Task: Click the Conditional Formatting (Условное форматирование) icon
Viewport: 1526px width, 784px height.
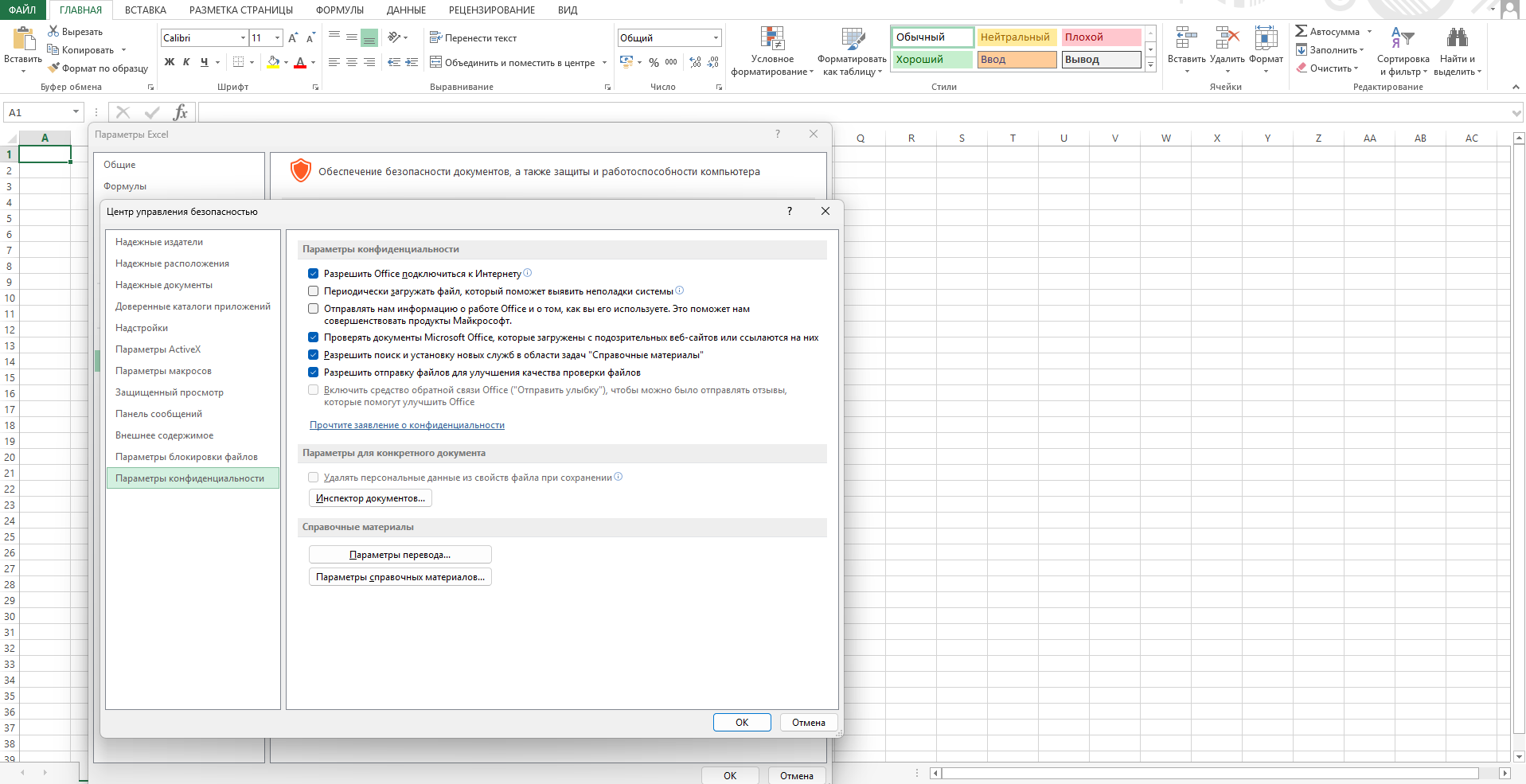Action: tap(772, 38)
